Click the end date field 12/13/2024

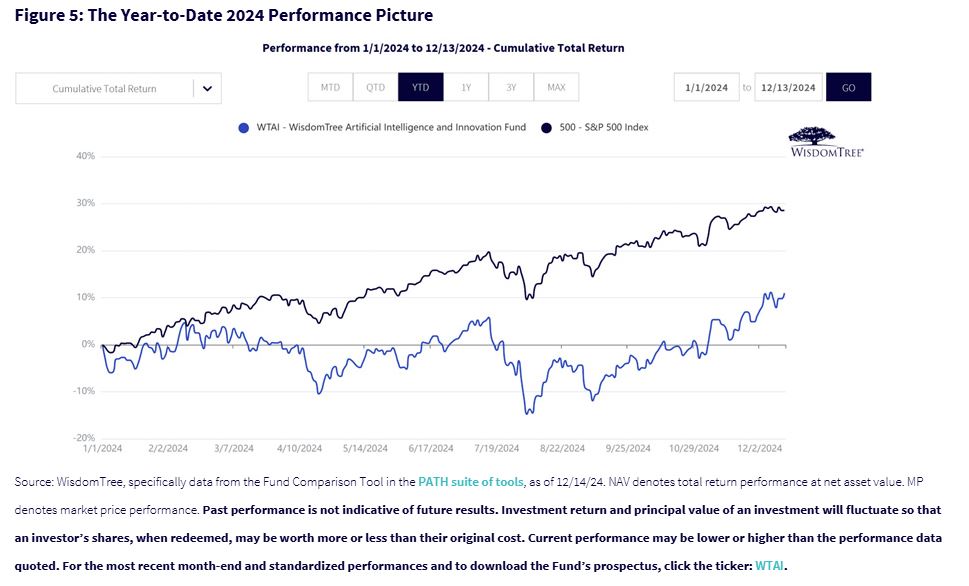[788, 87]
